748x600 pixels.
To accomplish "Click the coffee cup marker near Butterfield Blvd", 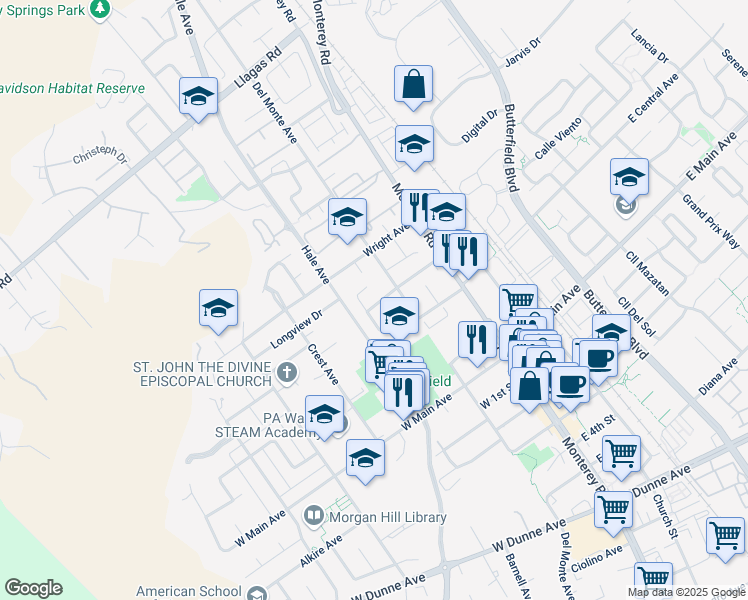I will pos(599,360).
